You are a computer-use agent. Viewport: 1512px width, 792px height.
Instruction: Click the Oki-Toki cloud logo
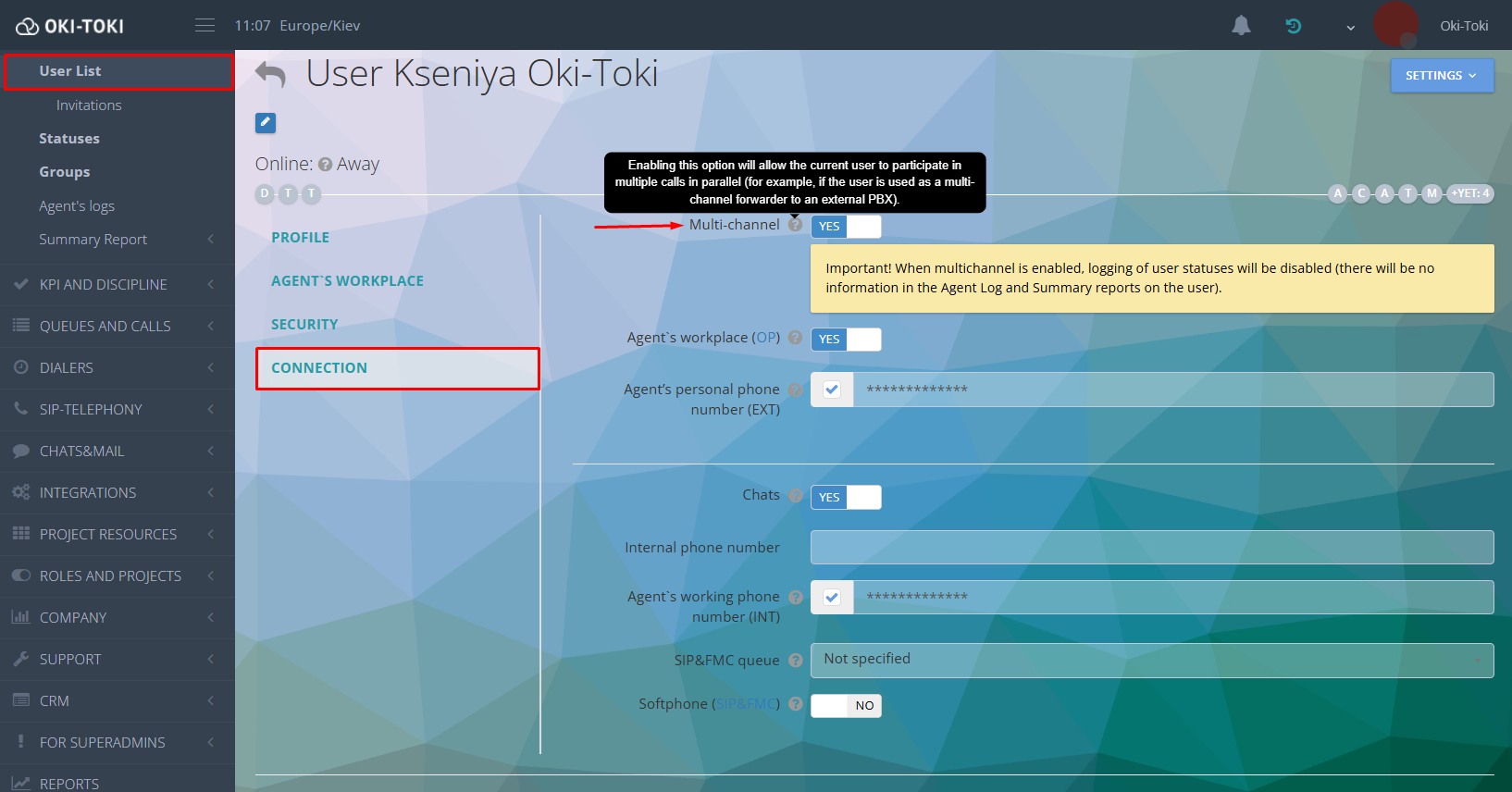click(x=70, y=26)
